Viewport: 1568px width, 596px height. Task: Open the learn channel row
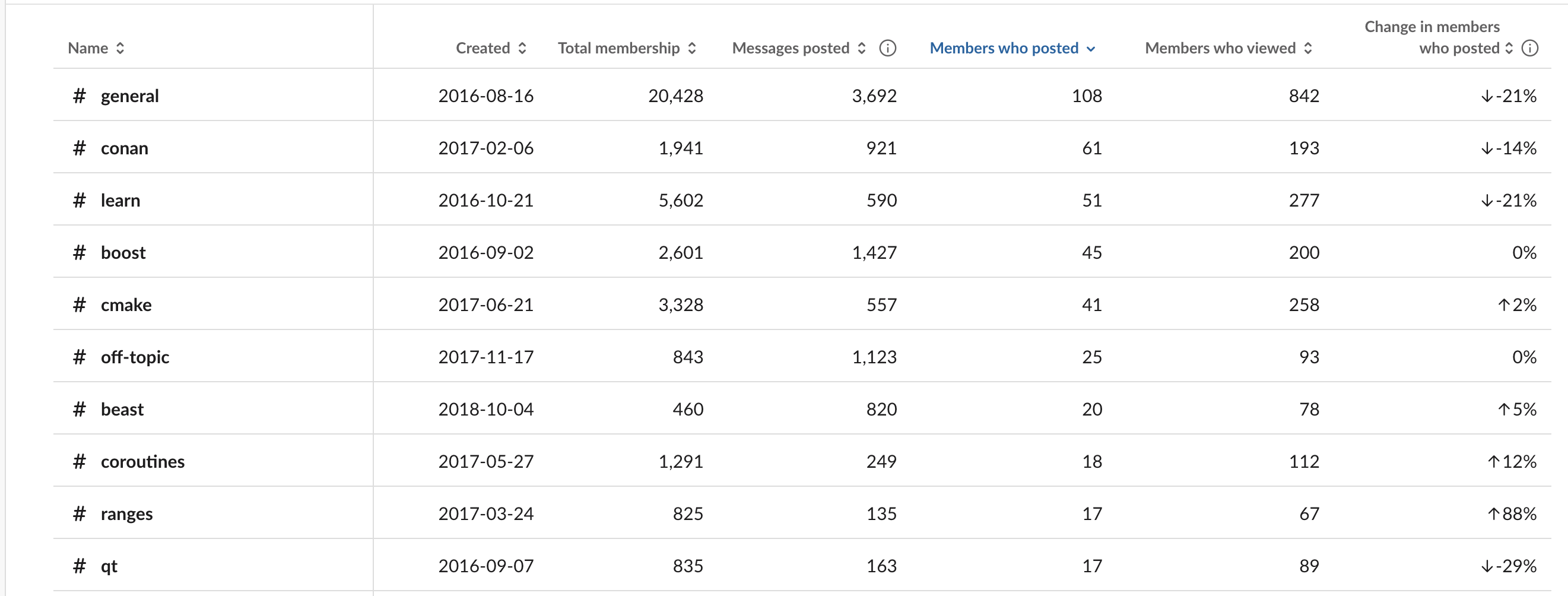pos(802,199)
